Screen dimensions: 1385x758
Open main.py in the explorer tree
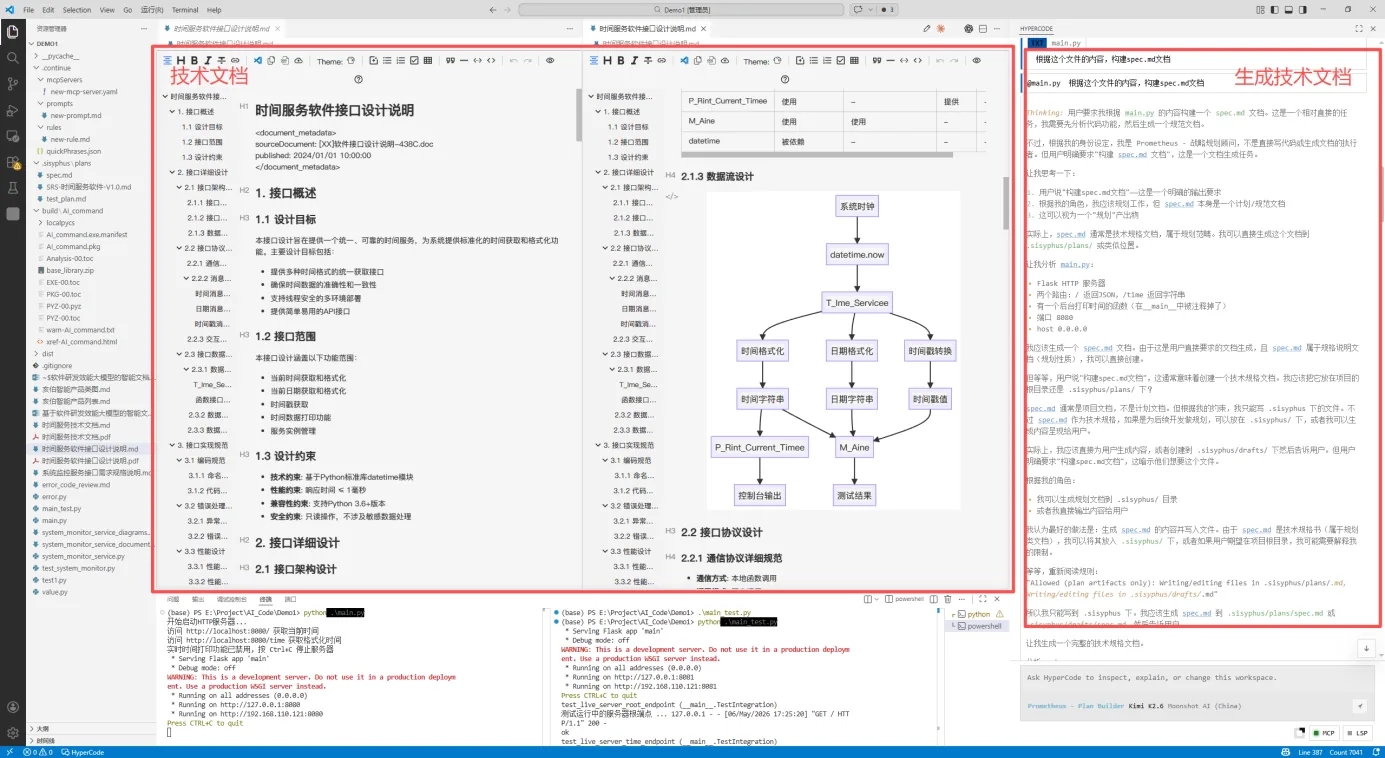55,520
